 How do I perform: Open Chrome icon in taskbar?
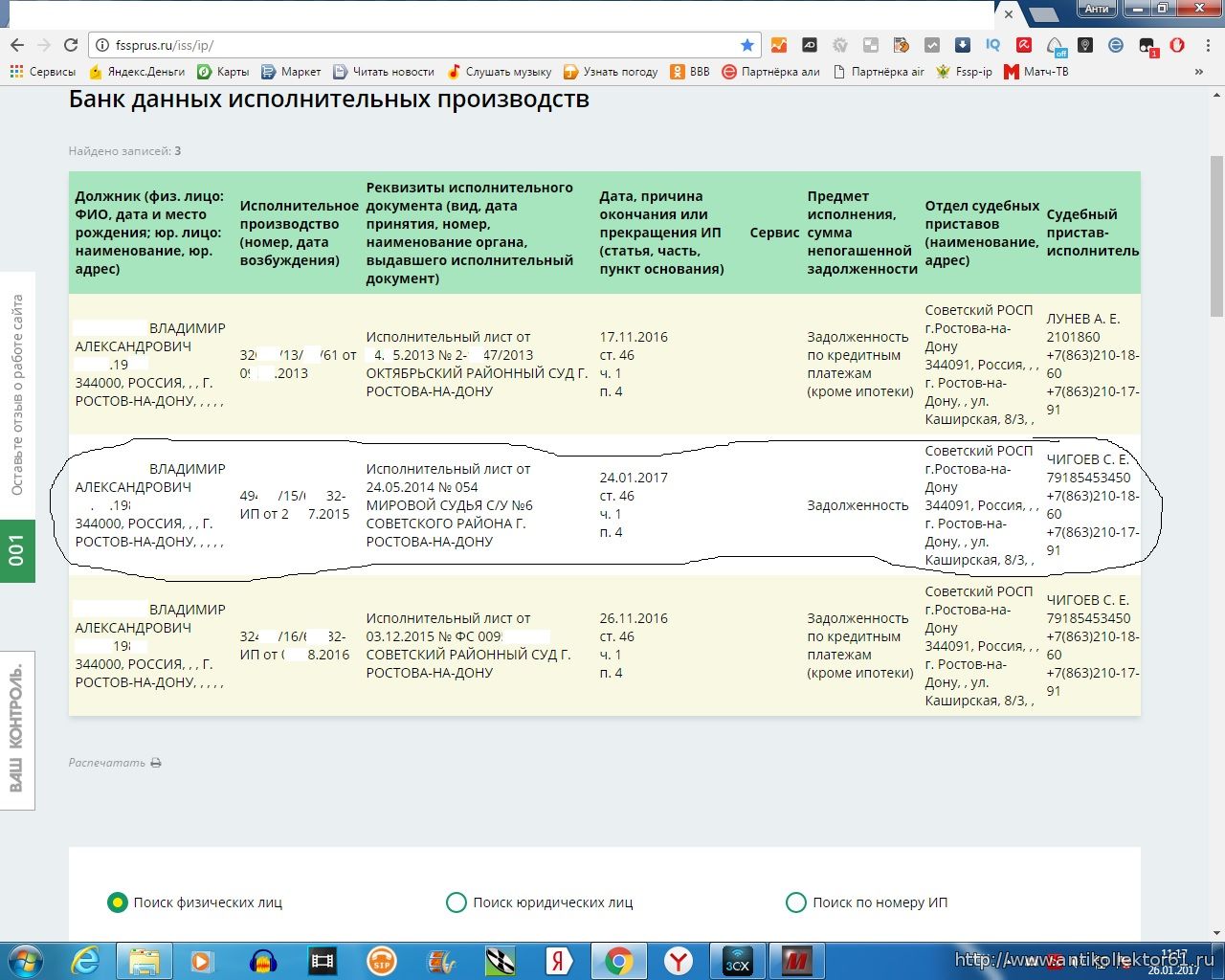point(619,960)
